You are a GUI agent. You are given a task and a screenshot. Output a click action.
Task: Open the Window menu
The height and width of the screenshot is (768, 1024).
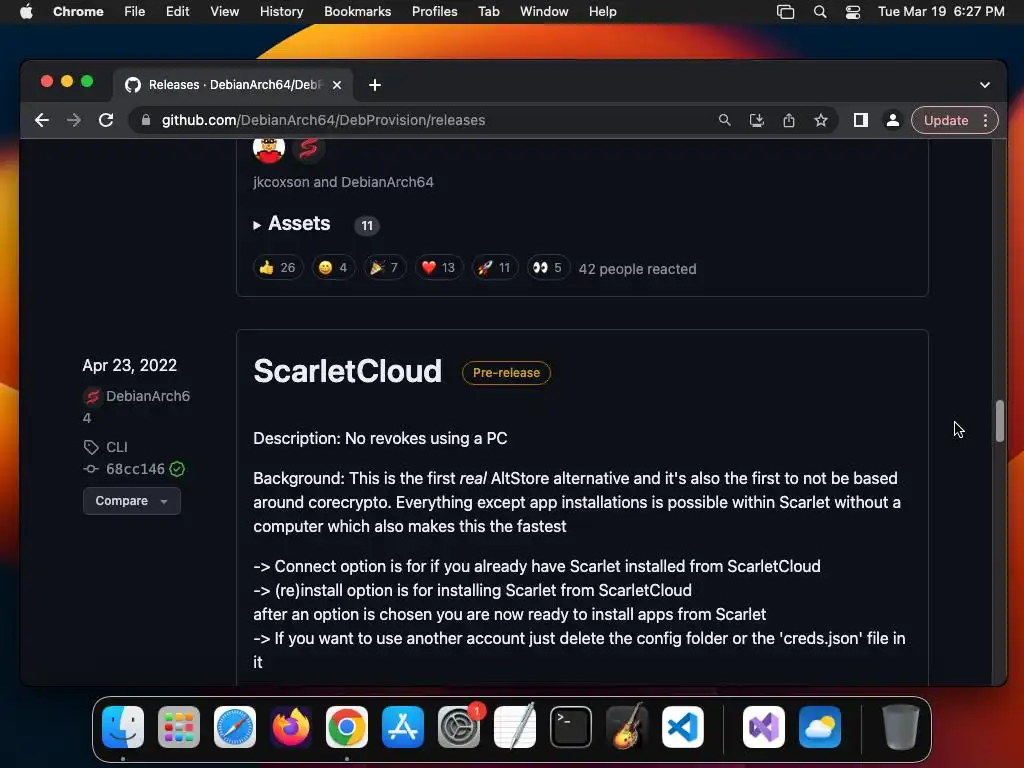[x=544, y=12]
